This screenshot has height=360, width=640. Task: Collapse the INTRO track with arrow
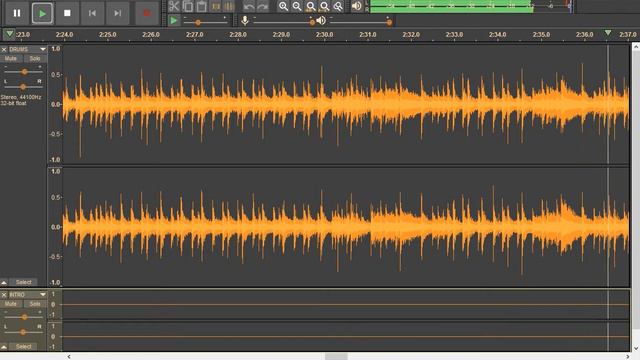tap(4, 347)
